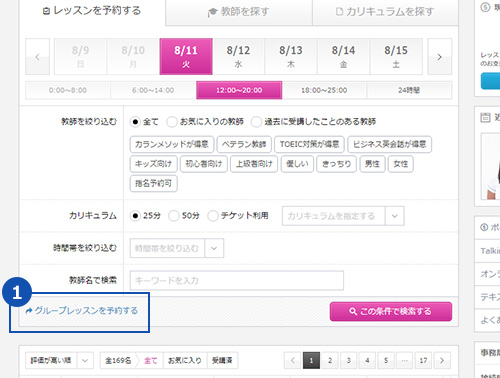Open the カリキュラムを指定する dropdown

[343, 216]
